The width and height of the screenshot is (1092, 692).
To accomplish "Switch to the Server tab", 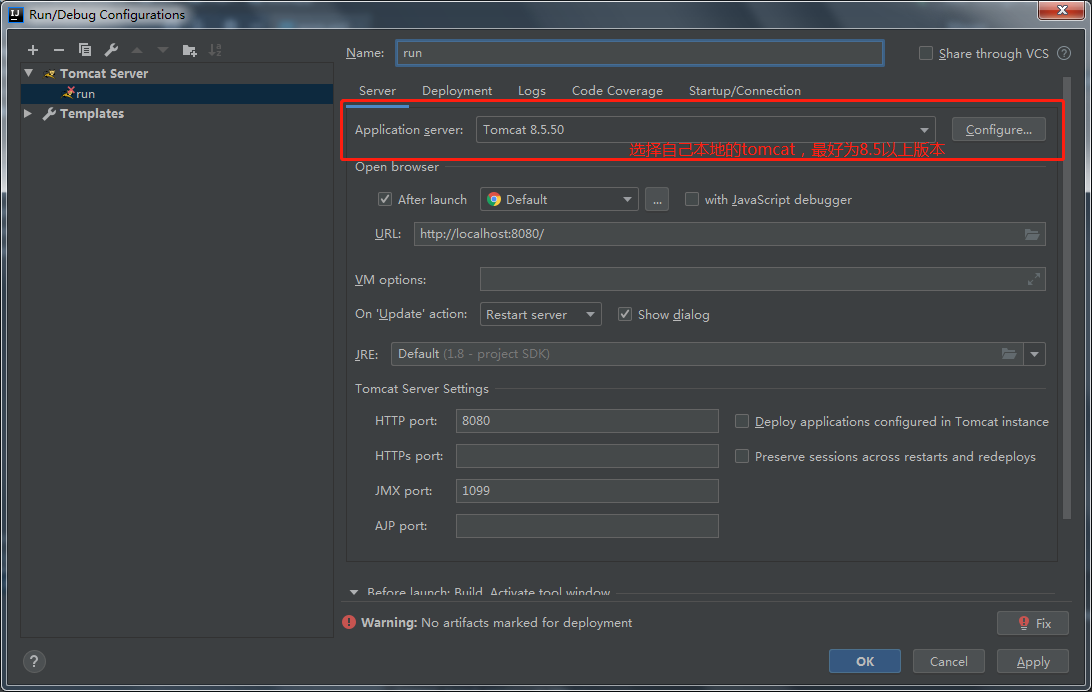I will tap(377, 91).
